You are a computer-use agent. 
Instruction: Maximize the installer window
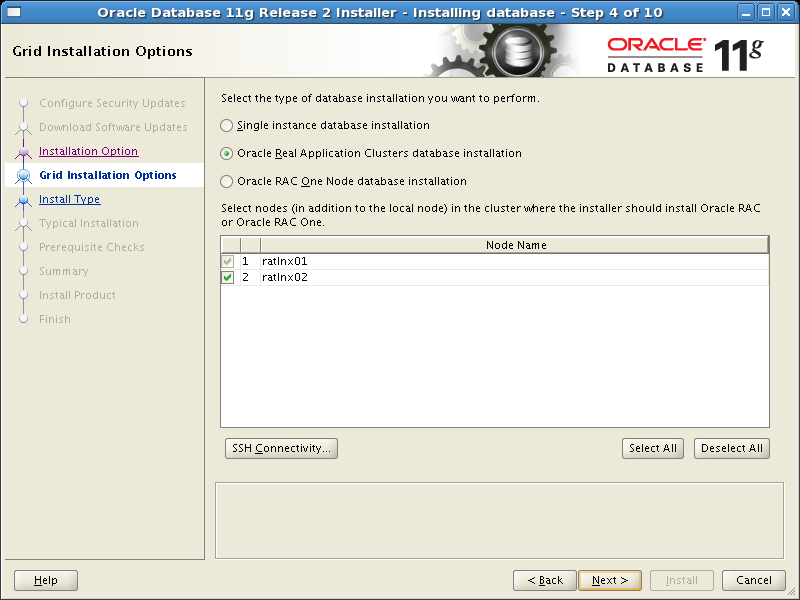pos(766,12)
